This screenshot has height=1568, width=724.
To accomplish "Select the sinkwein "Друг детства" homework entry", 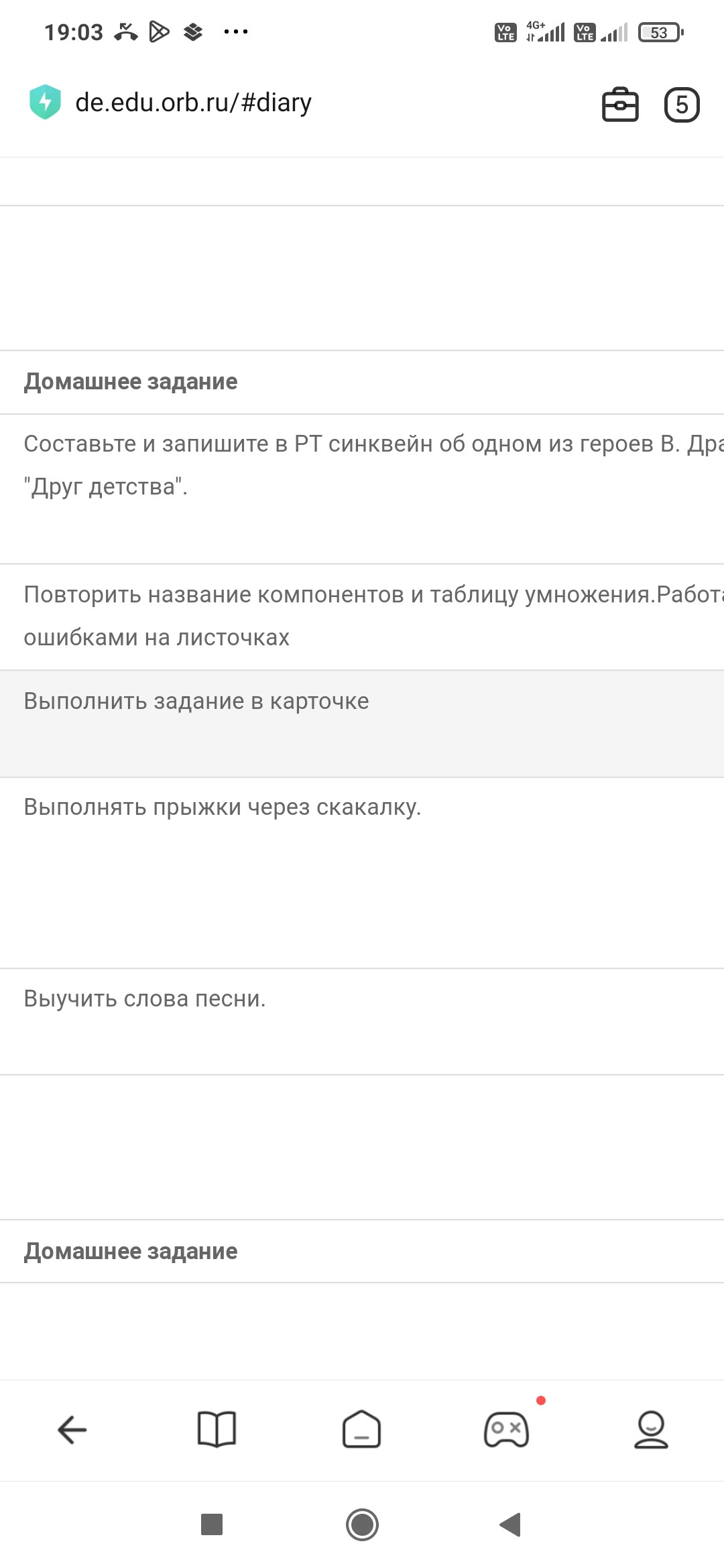I will pos(362,465).
